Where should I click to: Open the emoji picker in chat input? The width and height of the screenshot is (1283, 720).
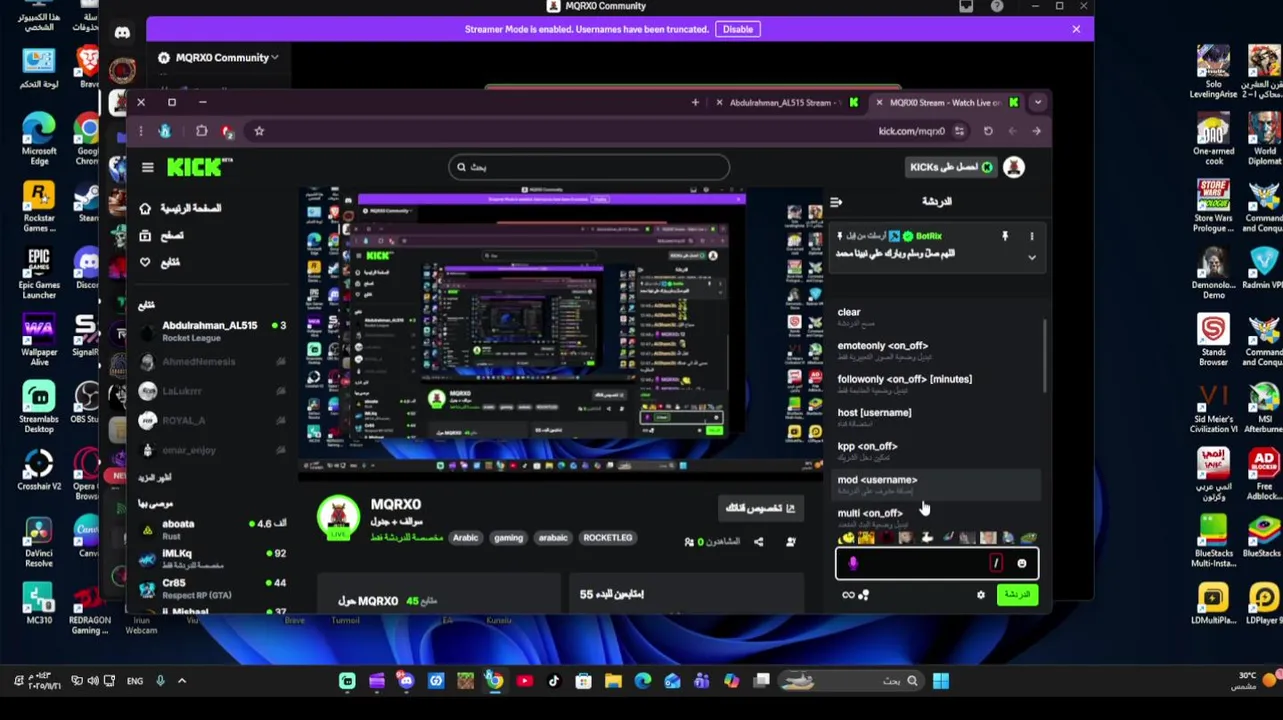click(x=1021, y=564)
